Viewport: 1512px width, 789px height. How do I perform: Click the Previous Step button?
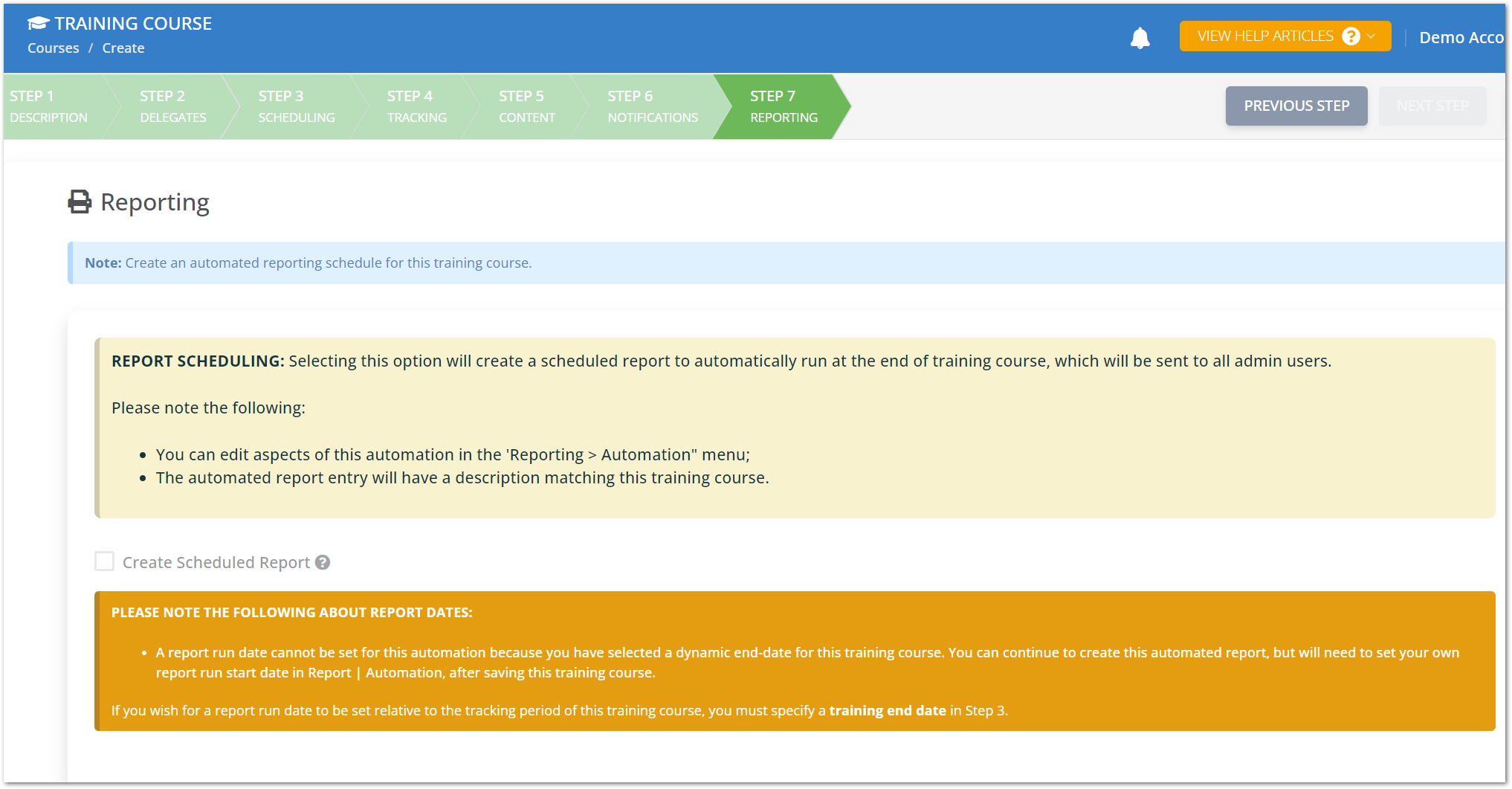(x=1296, y=106)
